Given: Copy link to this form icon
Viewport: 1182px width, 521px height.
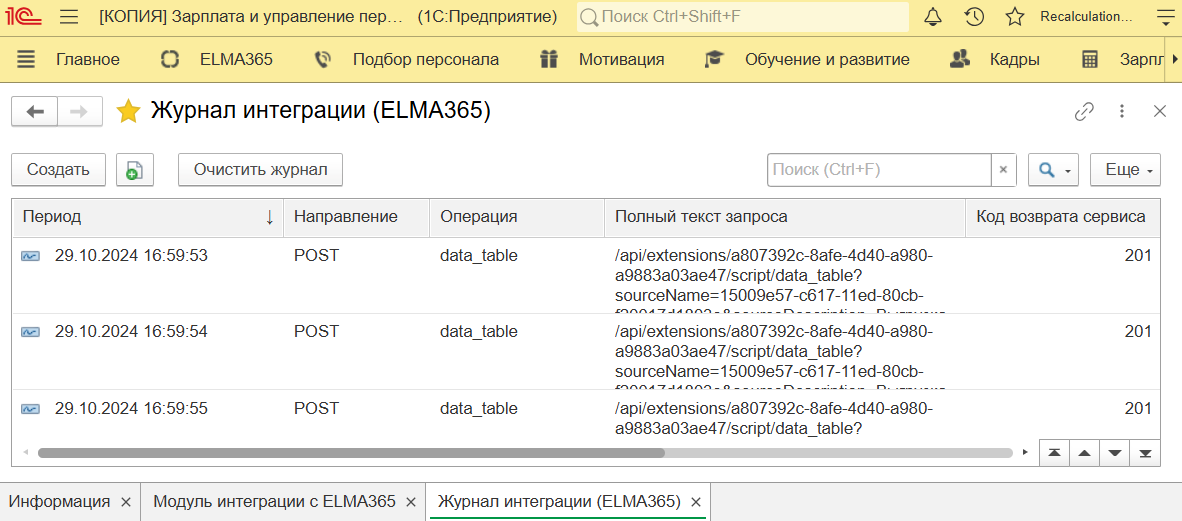Looking at the screenshot, I should [1084, 112].
